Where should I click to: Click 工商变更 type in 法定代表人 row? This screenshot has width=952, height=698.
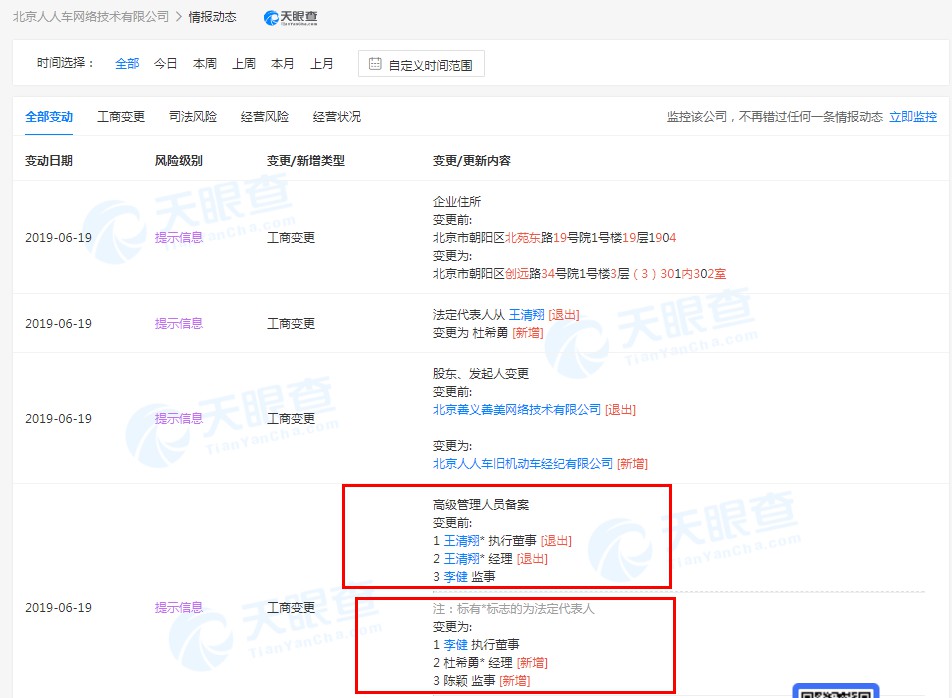pyautogui.click(x=291, y=324)
